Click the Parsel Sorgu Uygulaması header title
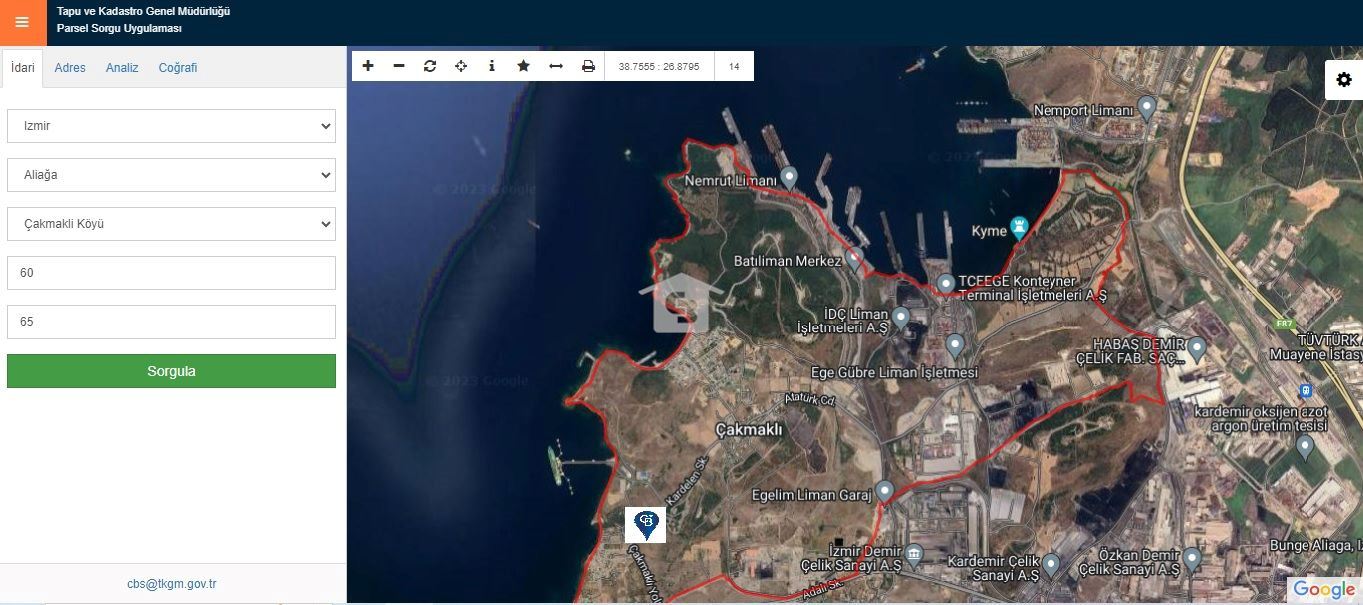 tap(119, 28)
